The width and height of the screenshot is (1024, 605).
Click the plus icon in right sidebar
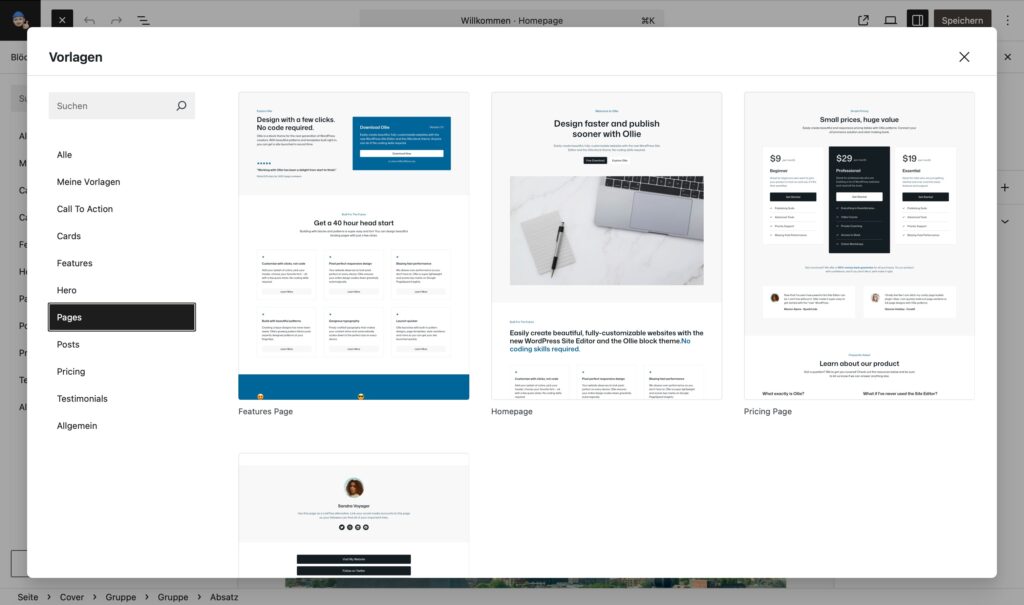pyautogui.click(x=1004, y=188)
